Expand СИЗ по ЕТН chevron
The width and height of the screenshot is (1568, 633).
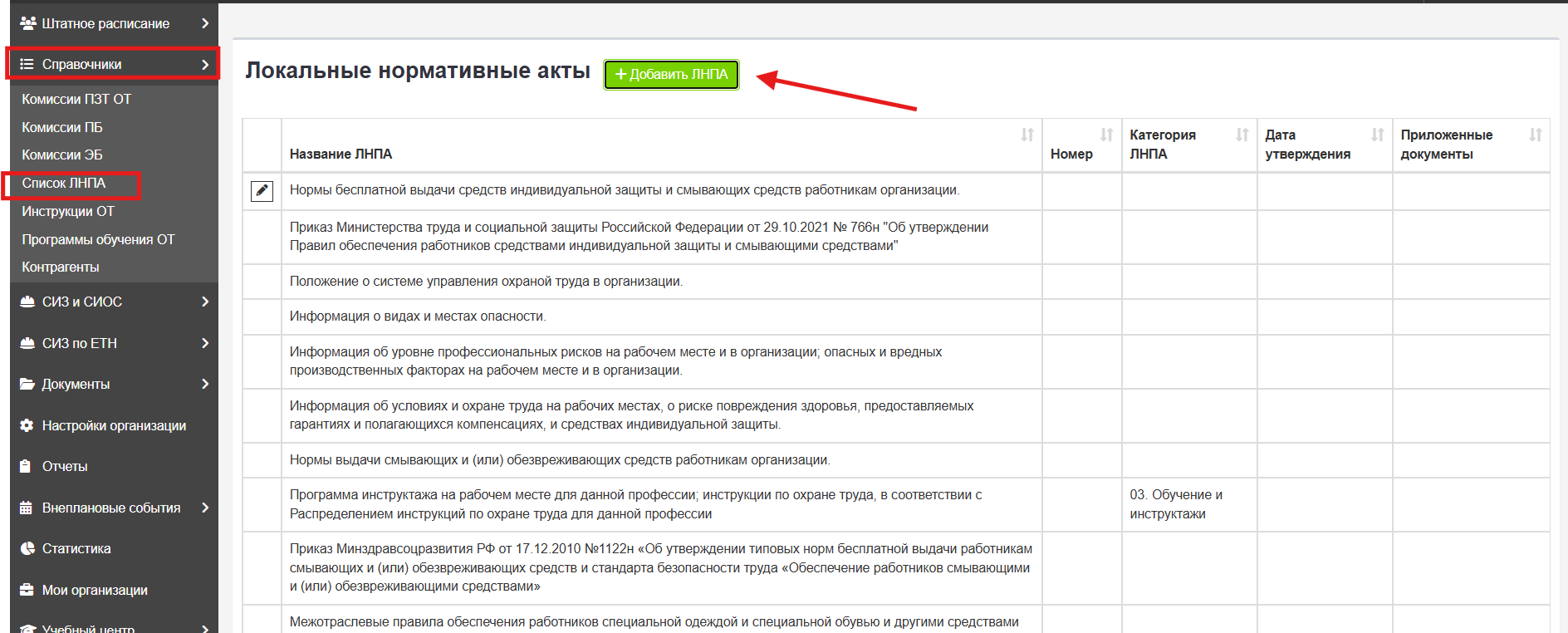pos(205,343)
